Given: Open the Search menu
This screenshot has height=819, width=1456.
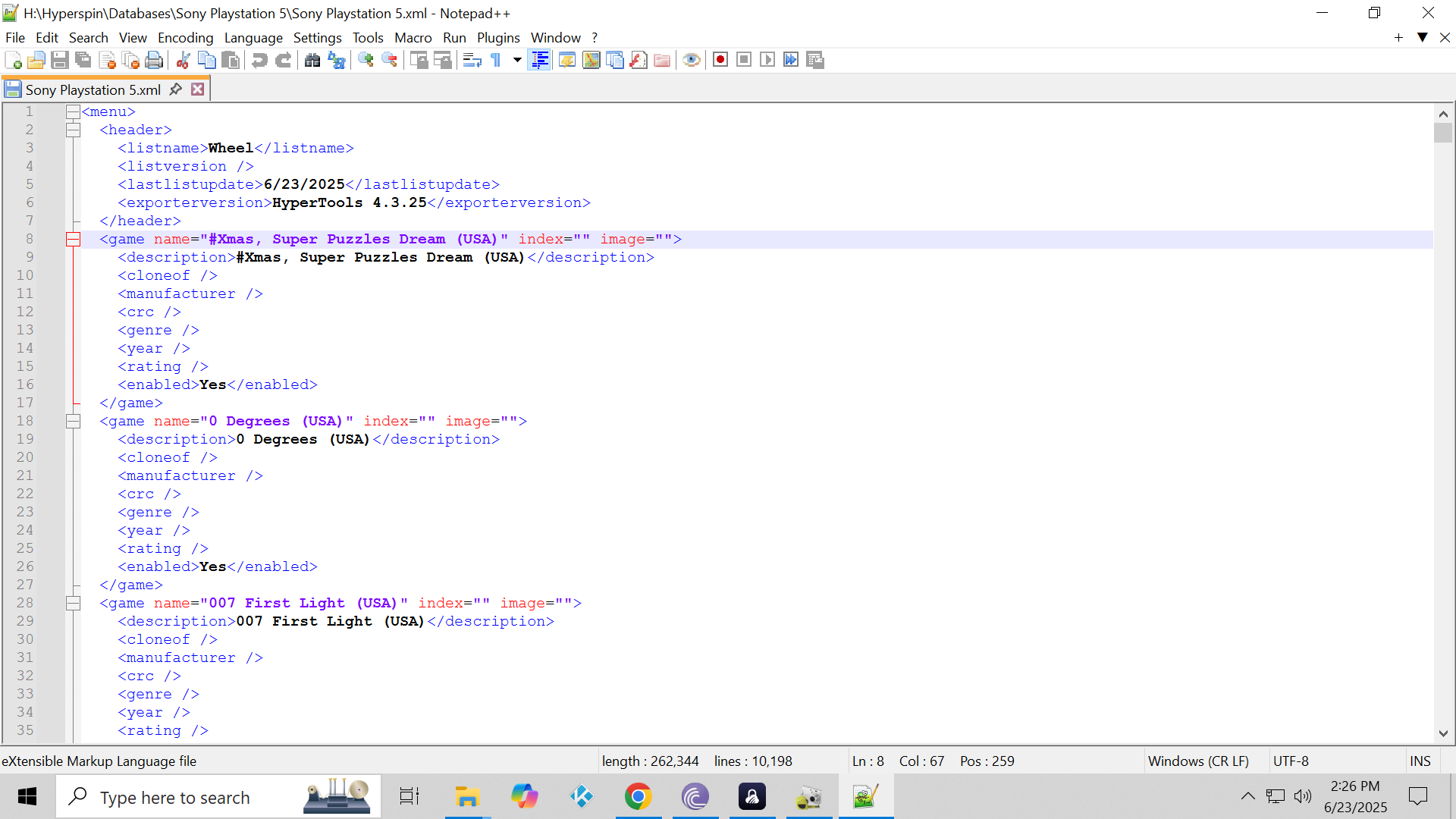Looking at the screenshot, I should pyautogui.click(x=88, y=38).
